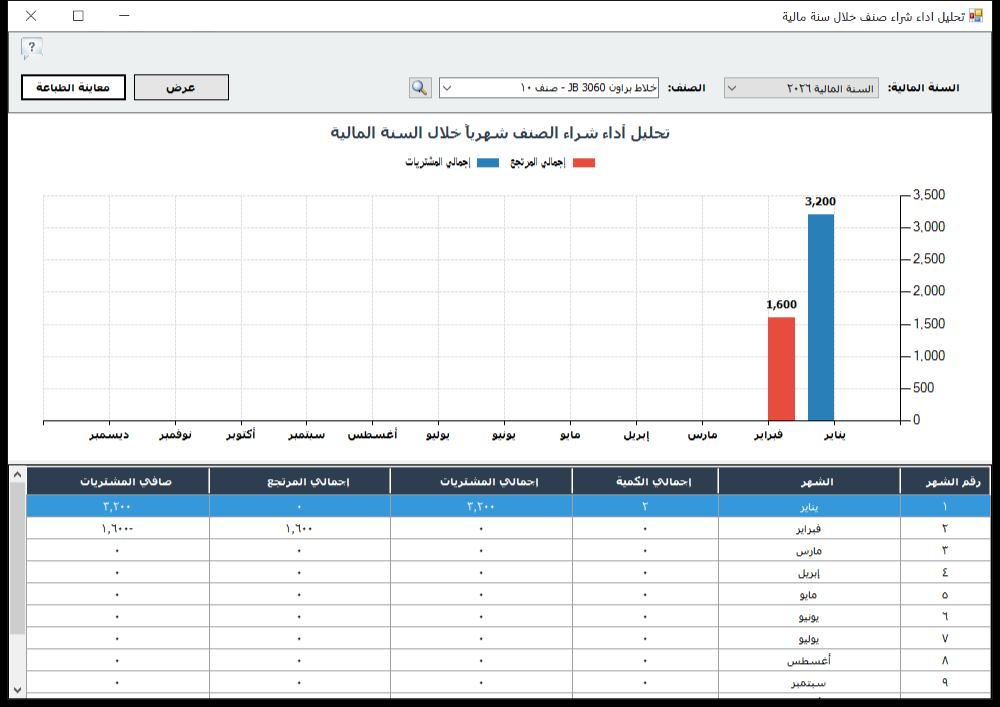Select the سبتمبر cell in the table
Image resolution: width=1000 pixels, height=707 pixels.
pyautogui.click(x=809, y=683)
